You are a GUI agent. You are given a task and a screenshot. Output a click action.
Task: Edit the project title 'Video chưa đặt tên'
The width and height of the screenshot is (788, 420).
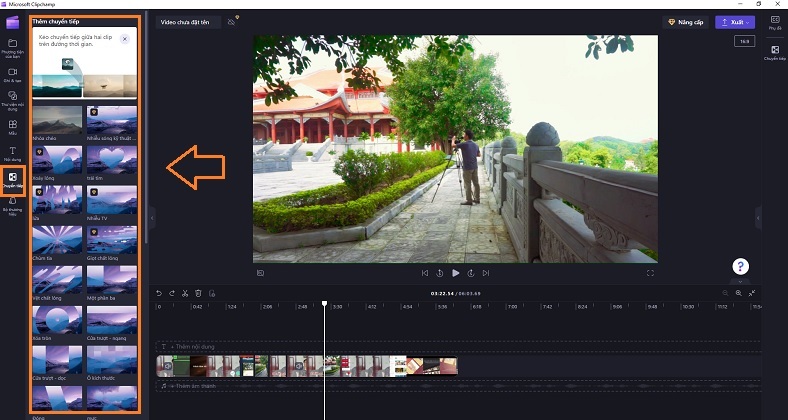click(188, 22)
